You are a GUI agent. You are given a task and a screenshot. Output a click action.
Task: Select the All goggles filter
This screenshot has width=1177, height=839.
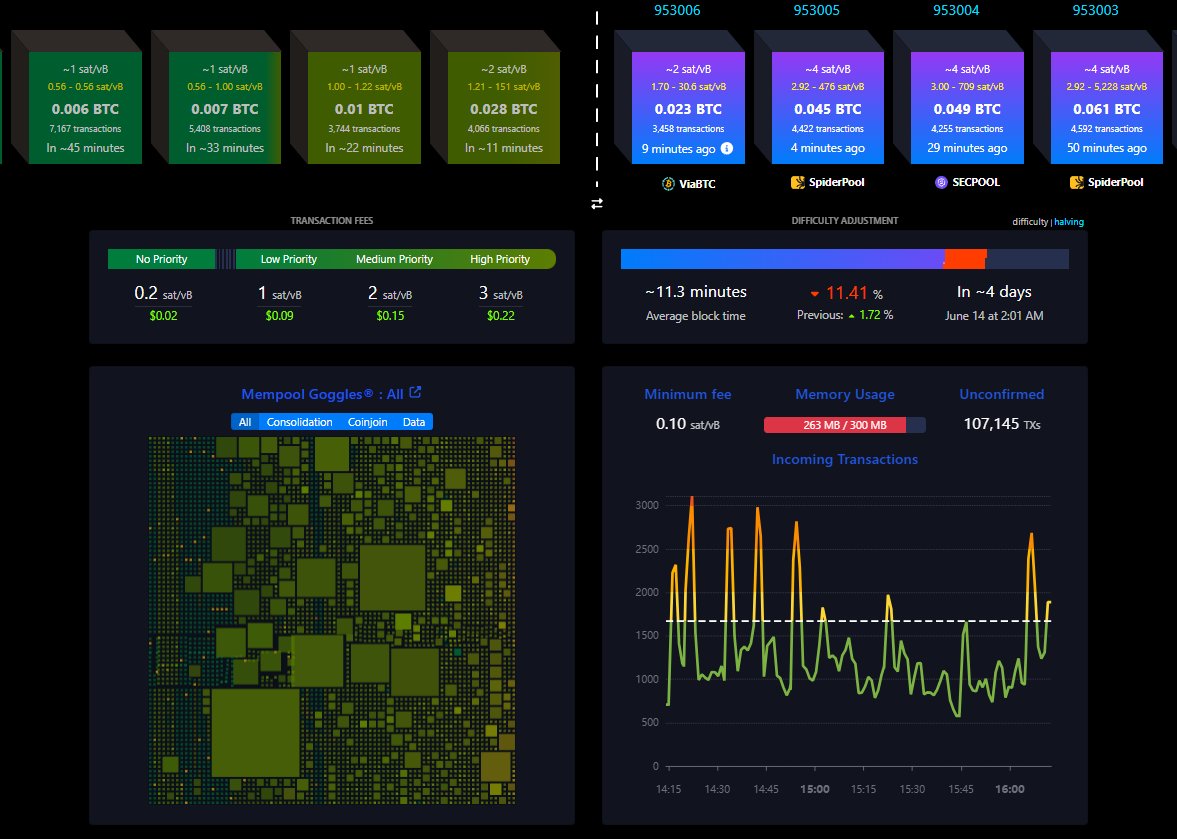(245, 422)
